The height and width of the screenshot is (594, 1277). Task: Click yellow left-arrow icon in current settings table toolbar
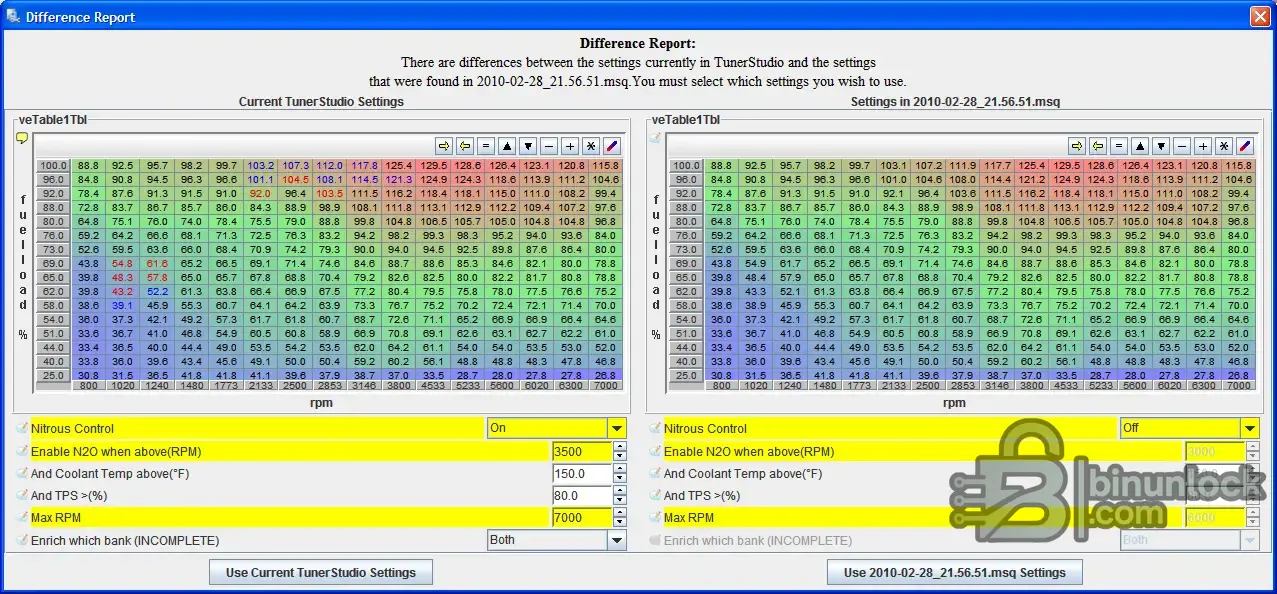pos(465,145)
